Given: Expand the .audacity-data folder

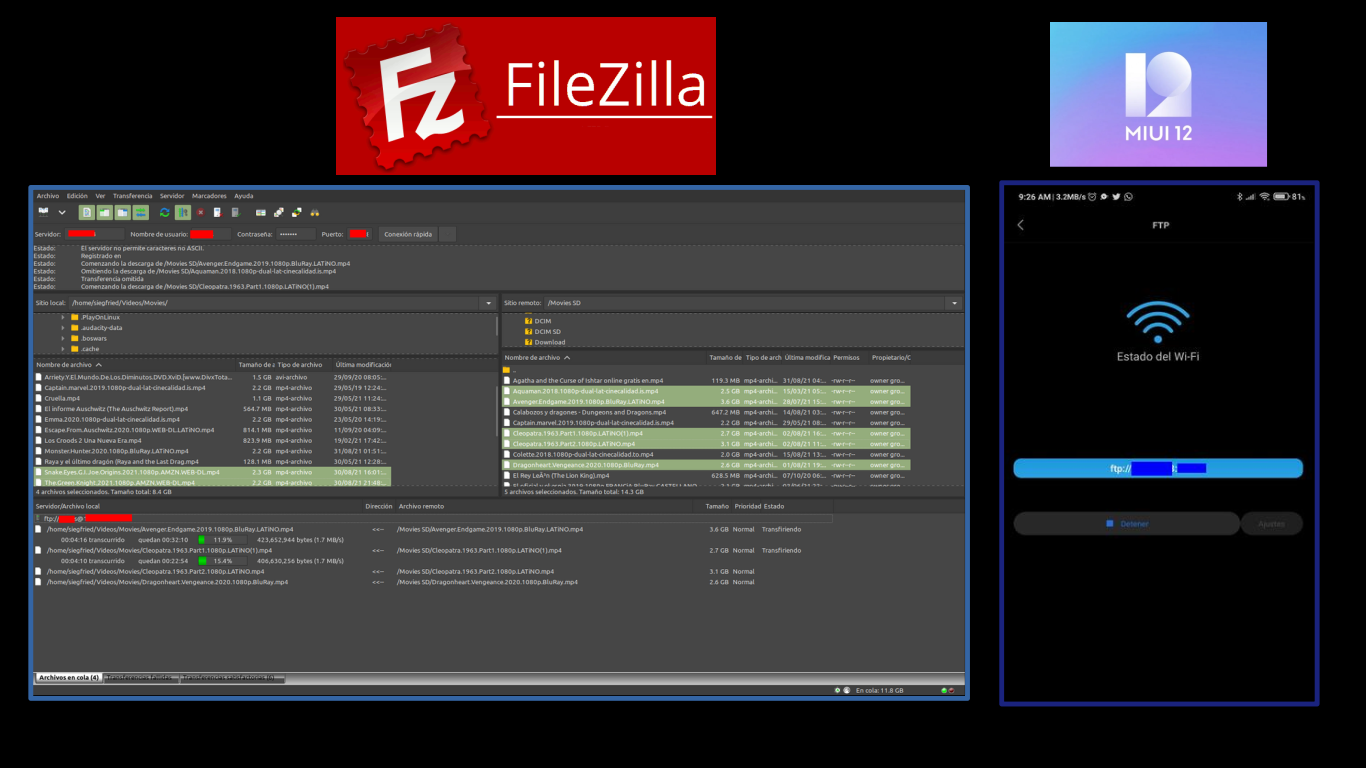Looking at the screenshot, I should (x=63, y=328).
